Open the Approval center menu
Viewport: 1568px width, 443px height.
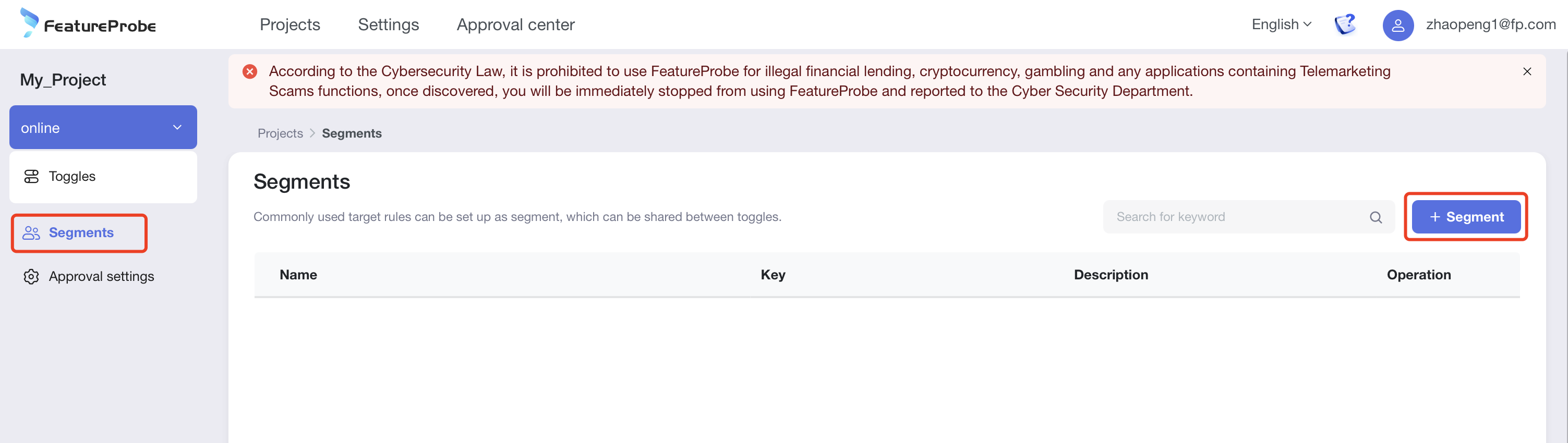coord(515,24)
